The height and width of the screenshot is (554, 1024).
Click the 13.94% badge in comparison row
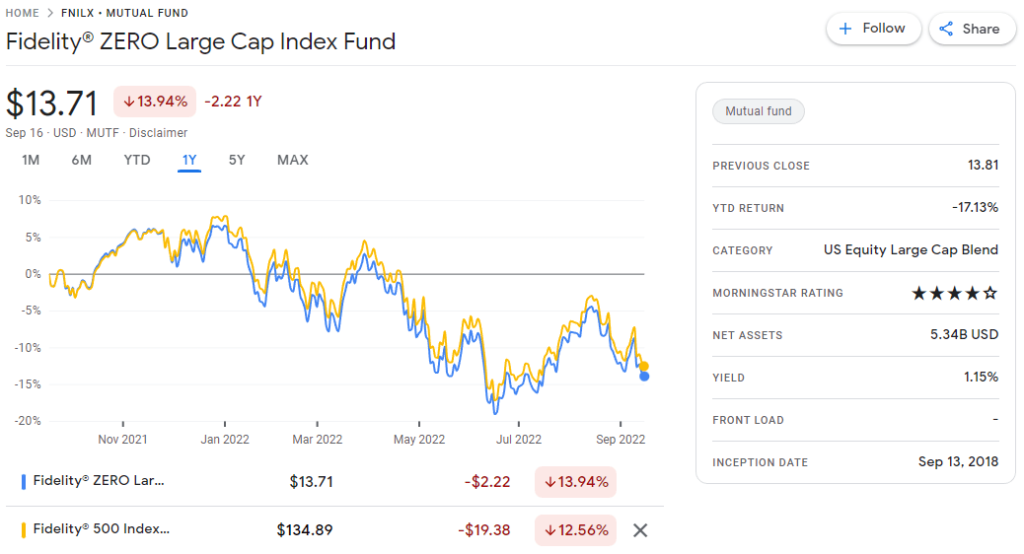coord(575,482)
